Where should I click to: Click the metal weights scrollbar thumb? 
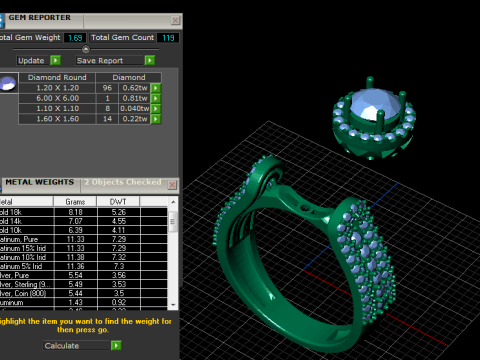(173, 221)
